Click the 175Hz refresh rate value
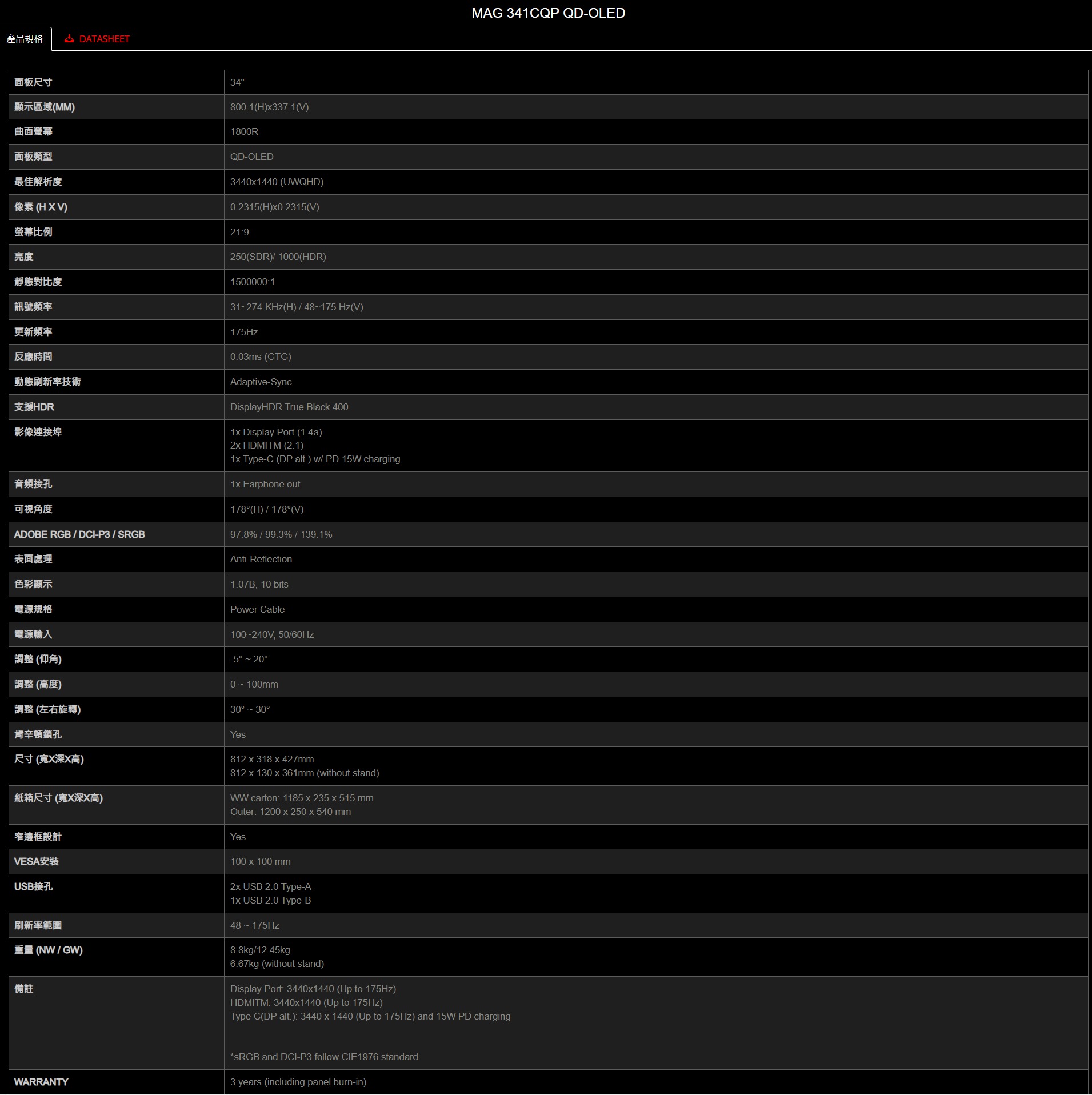Viewport: 1092px width, 1095px height. (243, 332)
